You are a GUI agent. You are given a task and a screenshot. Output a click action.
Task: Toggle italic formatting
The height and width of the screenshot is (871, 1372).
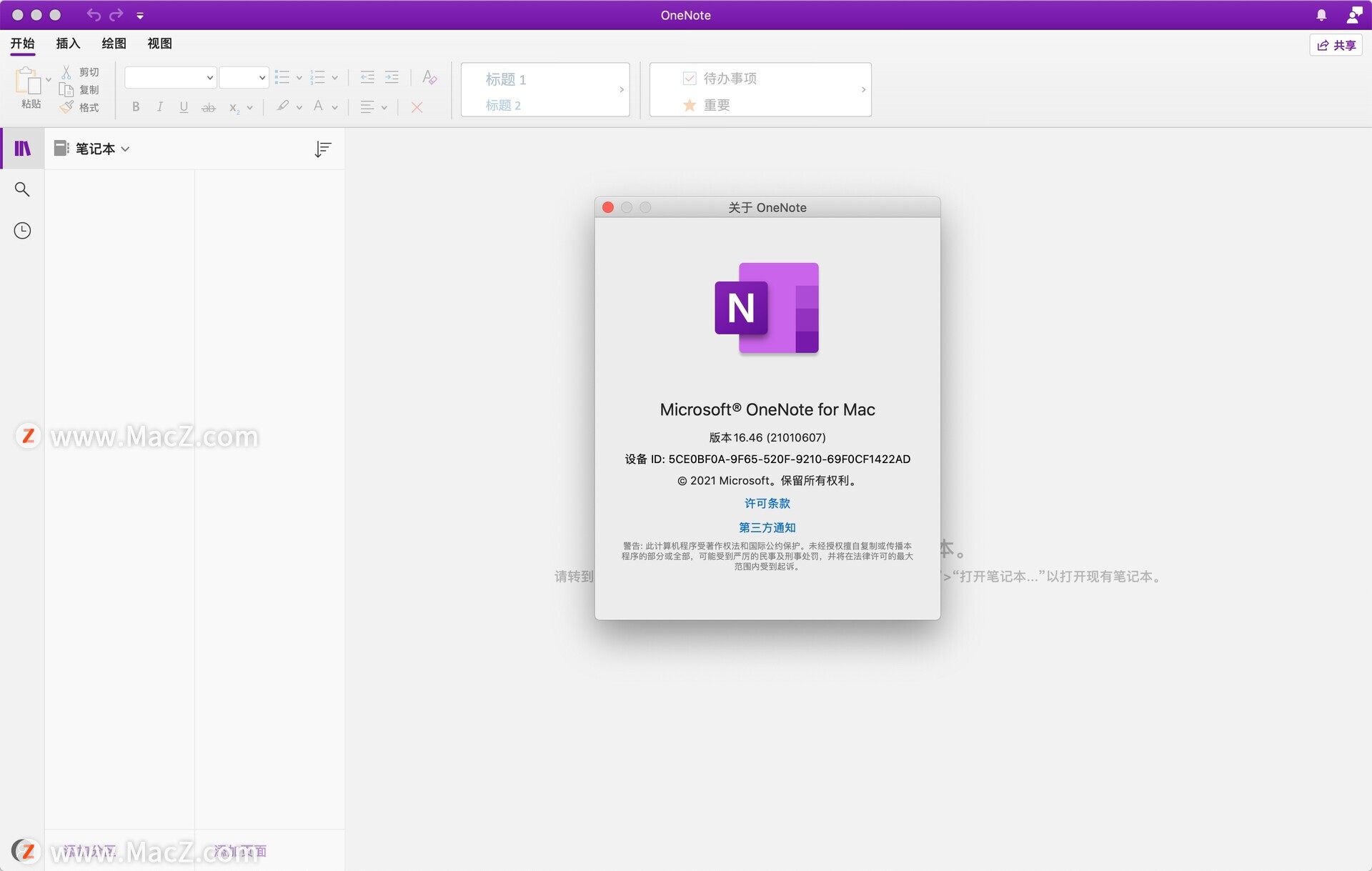click(159, 107)
